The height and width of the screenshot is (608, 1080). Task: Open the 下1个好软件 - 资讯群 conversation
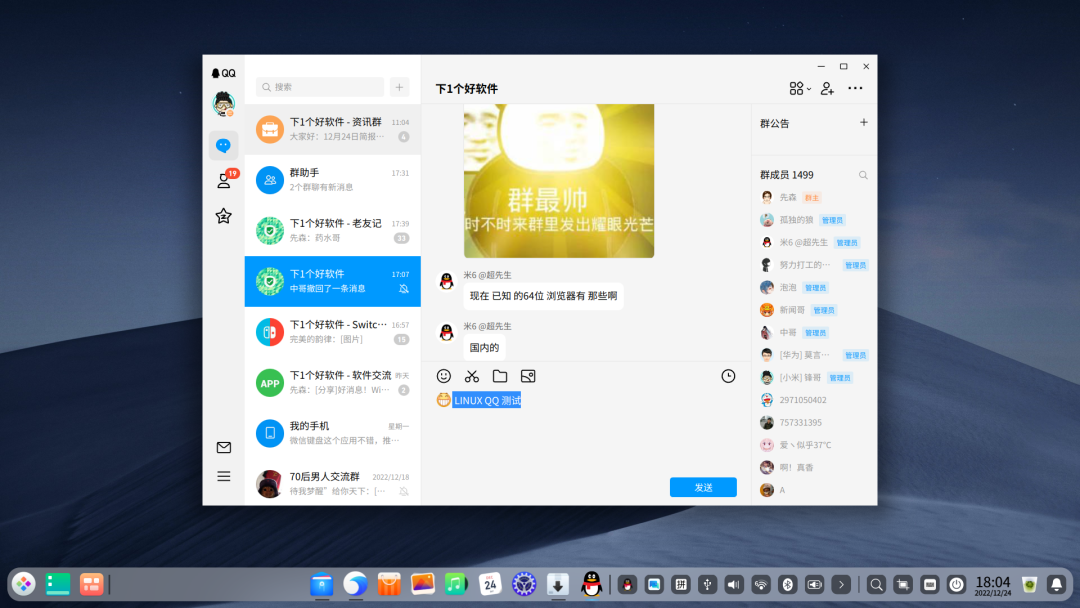coord(333,129)
